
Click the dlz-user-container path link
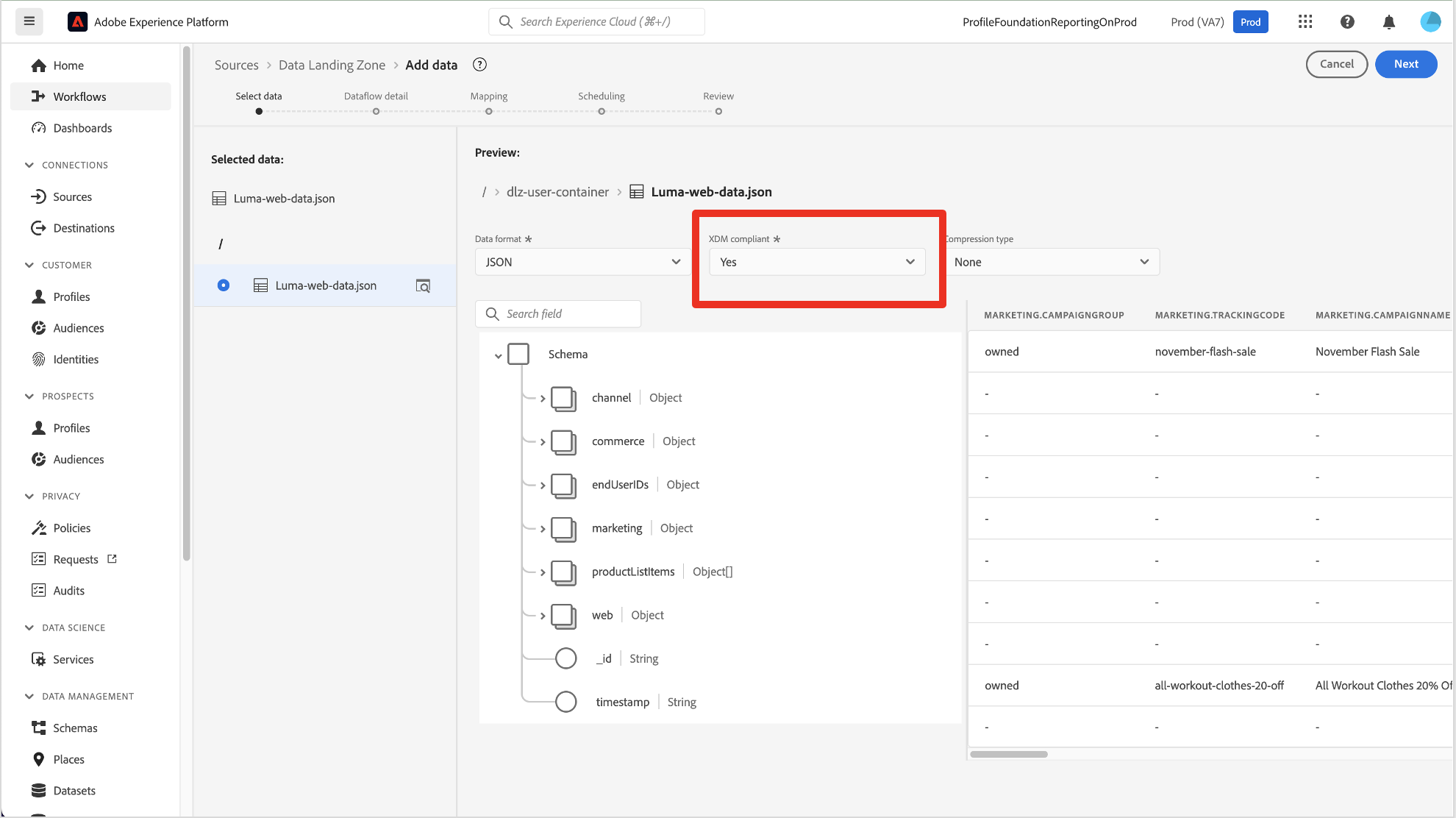coord(557,192)
